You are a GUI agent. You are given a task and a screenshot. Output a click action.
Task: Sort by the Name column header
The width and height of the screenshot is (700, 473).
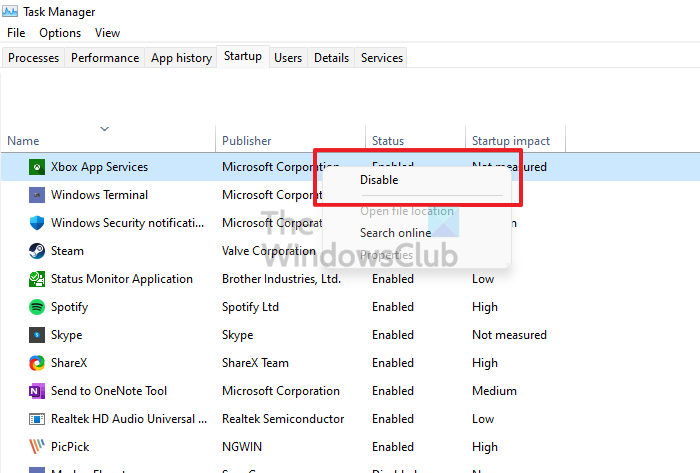23,141
